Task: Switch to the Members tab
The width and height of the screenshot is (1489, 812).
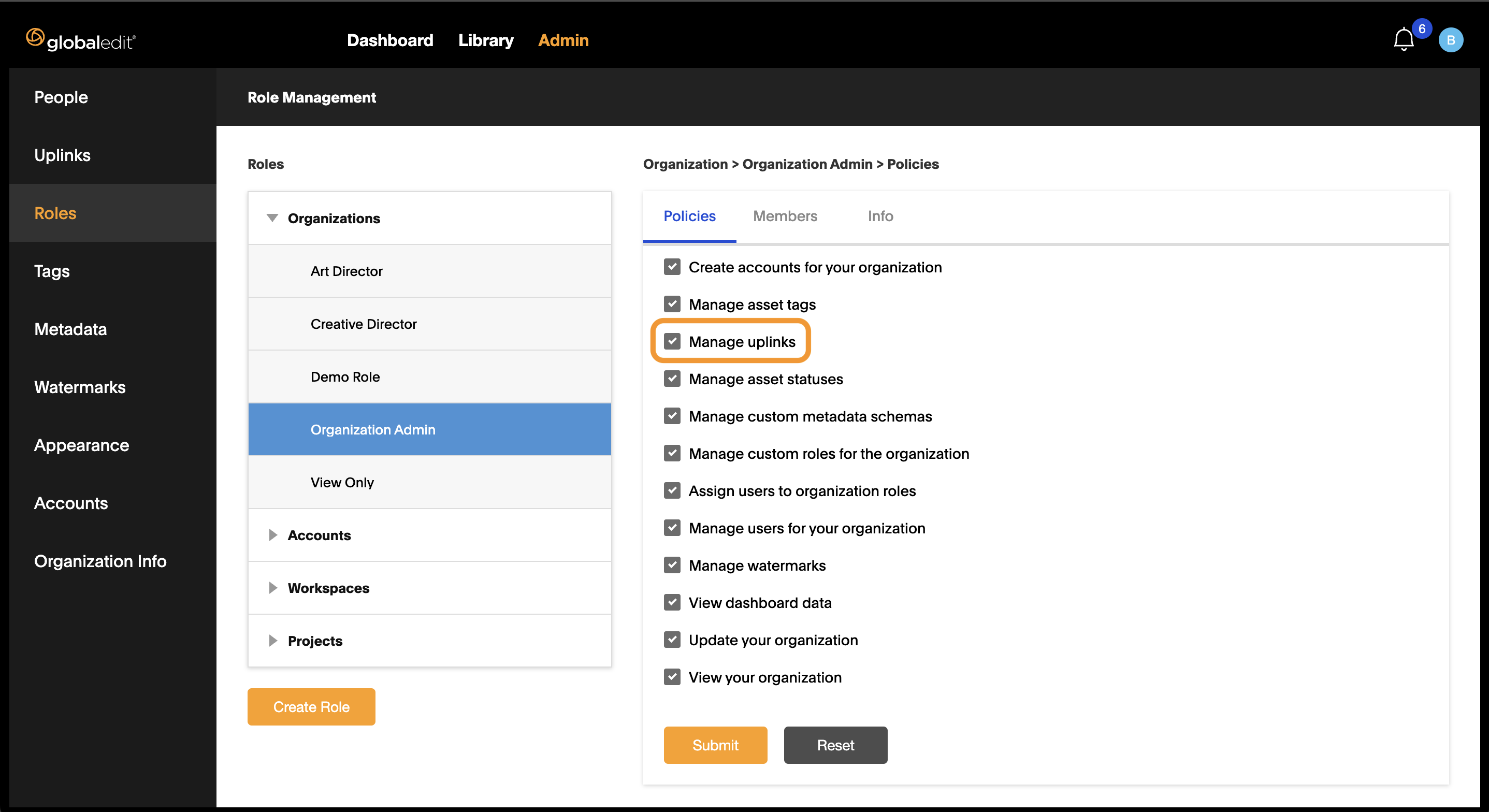Action: tap(785, 216)
